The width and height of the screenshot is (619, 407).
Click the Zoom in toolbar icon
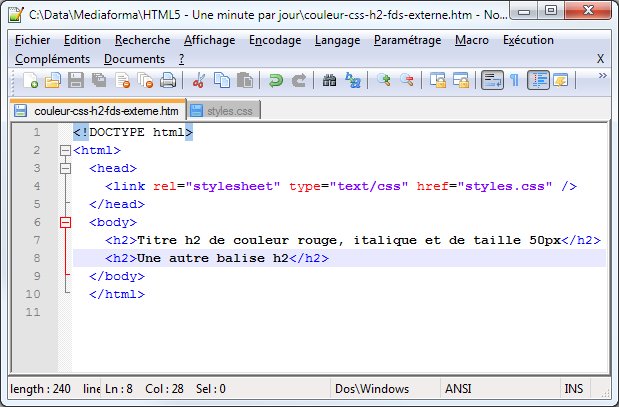point(384,81)
